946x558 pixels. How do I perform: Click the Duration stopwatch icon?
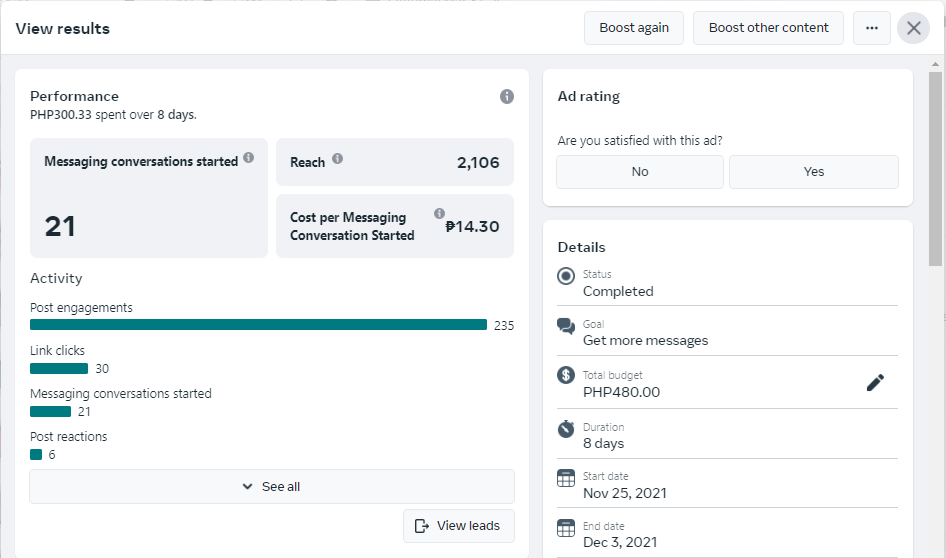[x=566, y=428]
